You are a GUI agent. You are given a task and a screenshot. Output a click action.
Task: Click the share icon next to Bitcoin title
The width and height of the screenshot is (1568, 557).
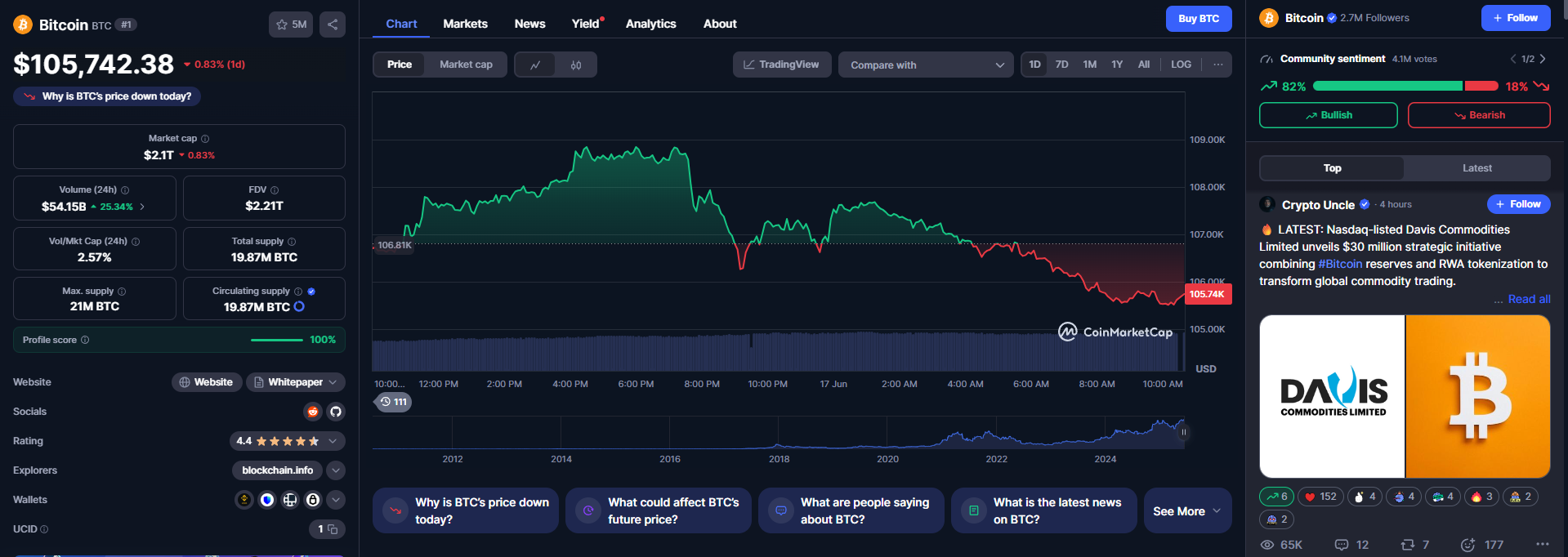[x=333, y=25]
